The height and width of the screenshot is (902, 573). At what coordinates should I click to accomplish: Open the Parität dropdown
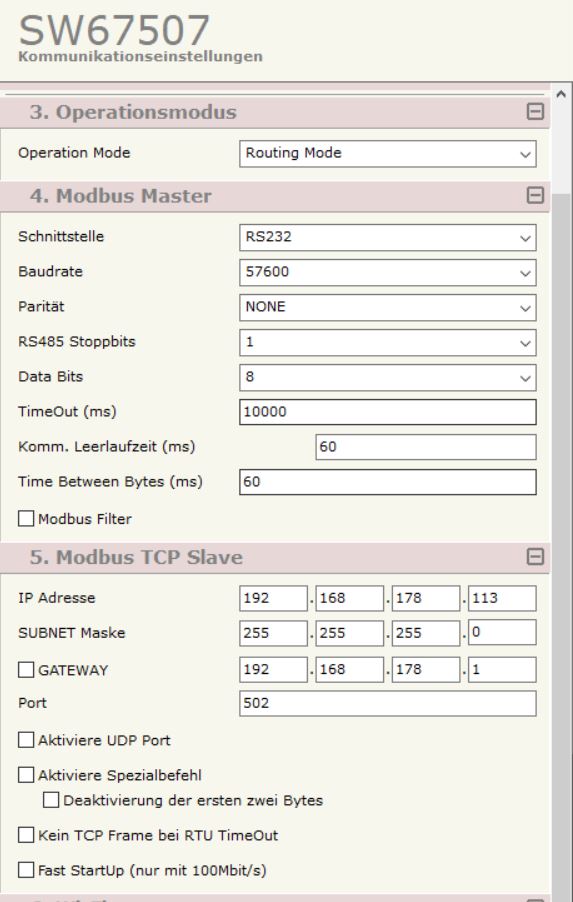(x=388, y=308)
